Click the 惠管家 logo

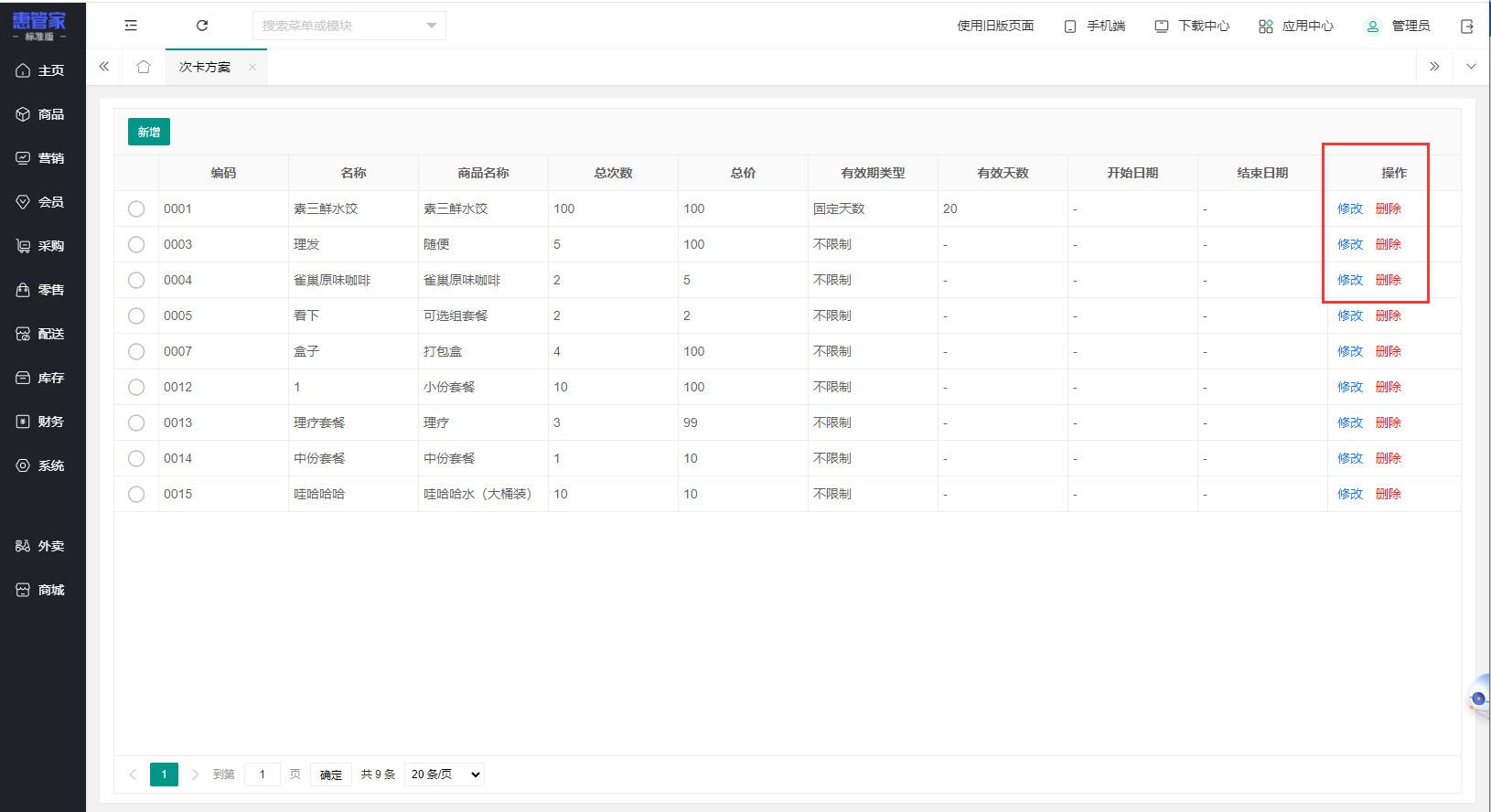pos(39,25)
